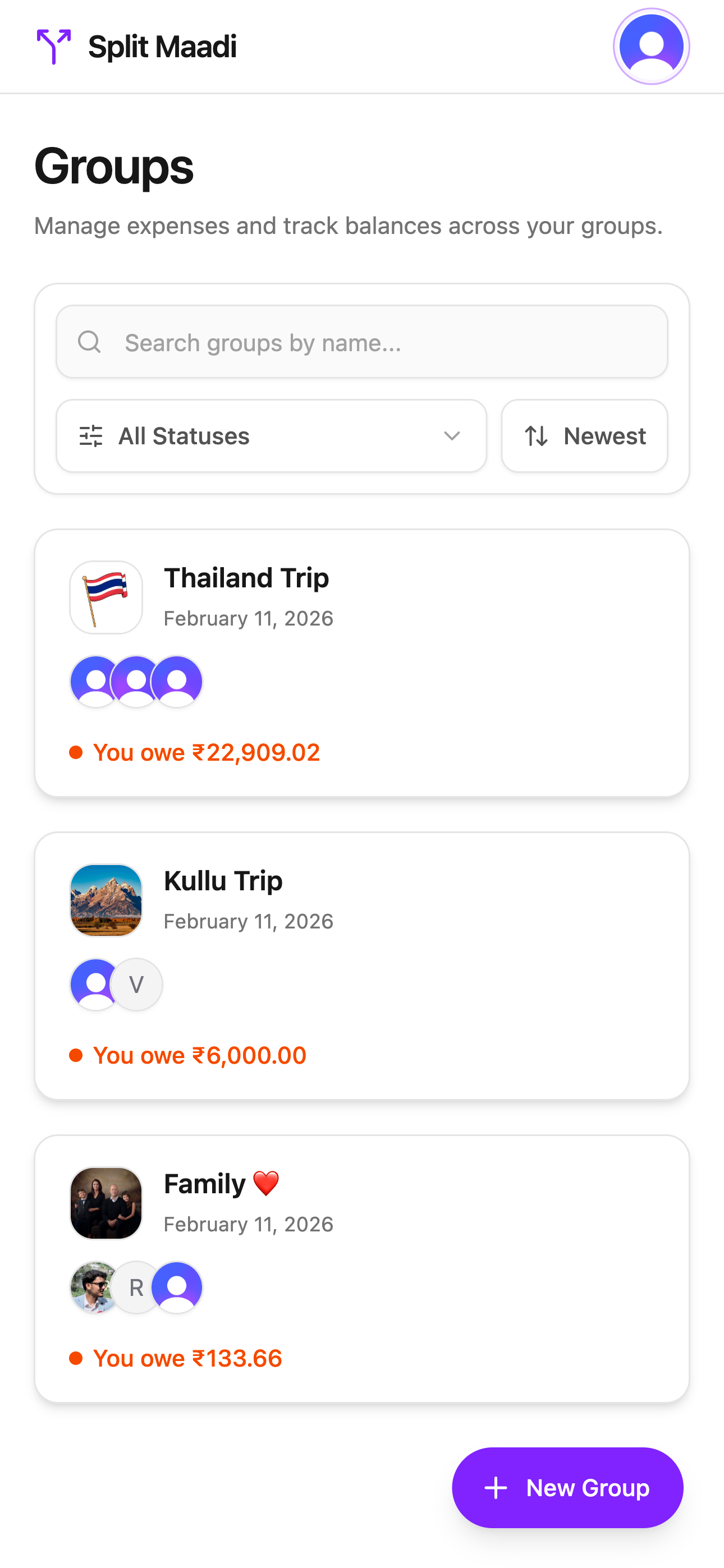724x1568 pixels.
Task: Click the sunglasses member photo in Family
Action: coord(94,1287)
